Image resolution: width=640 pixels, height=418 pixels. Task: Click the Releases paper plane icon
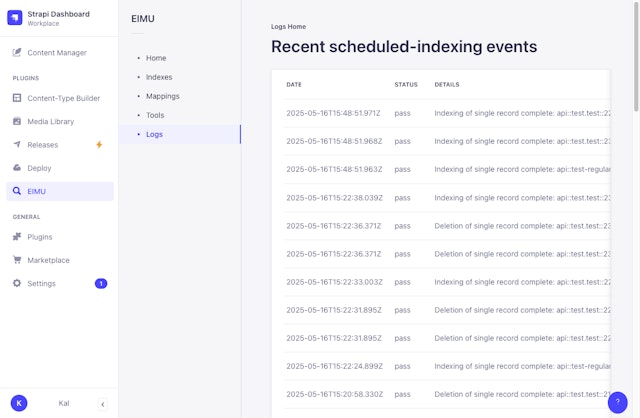tap(17, 145)
